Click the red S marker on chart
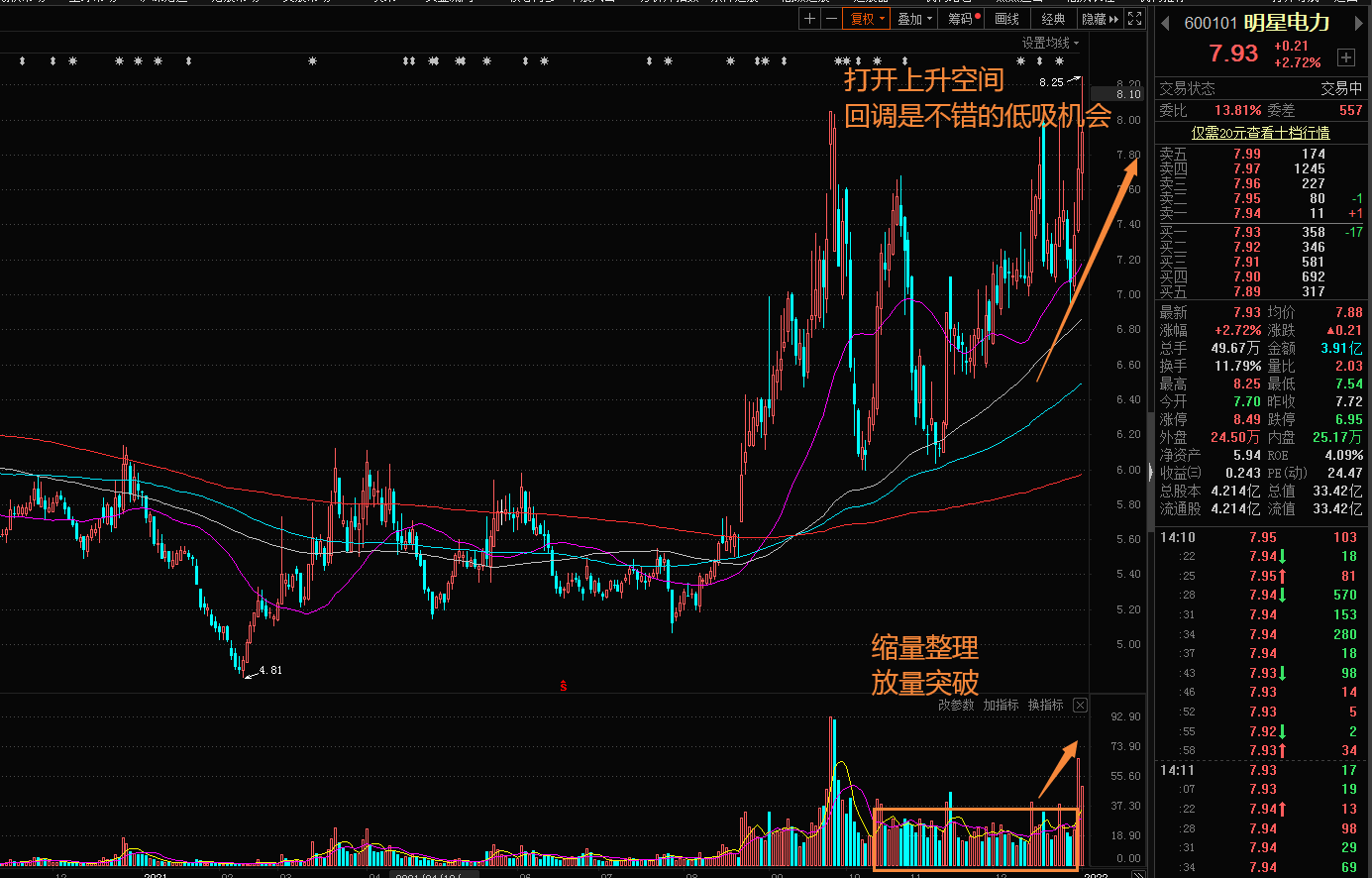The height and width of the screenshot is (878, 1372). (563, 685)
